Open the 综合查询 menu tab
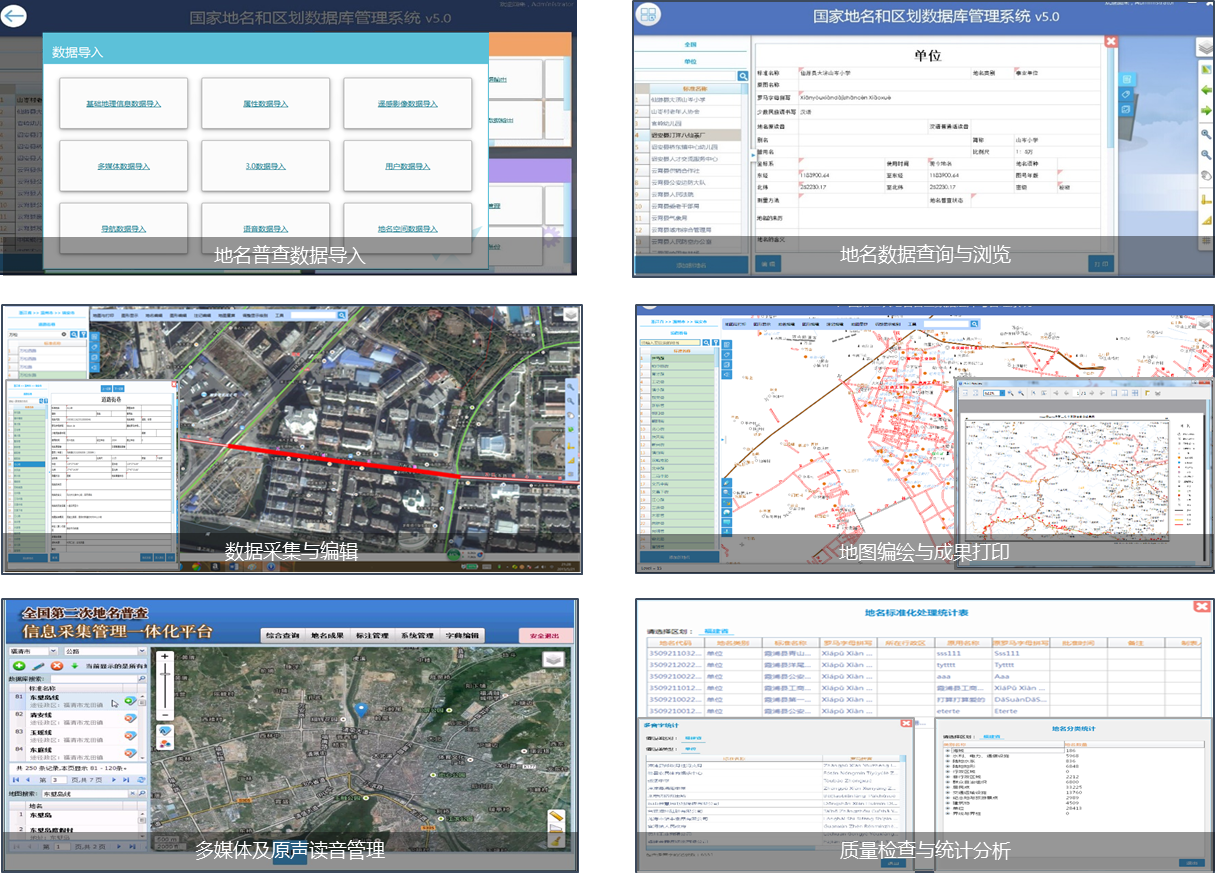The image size is (1215, 874). point(281,635)
